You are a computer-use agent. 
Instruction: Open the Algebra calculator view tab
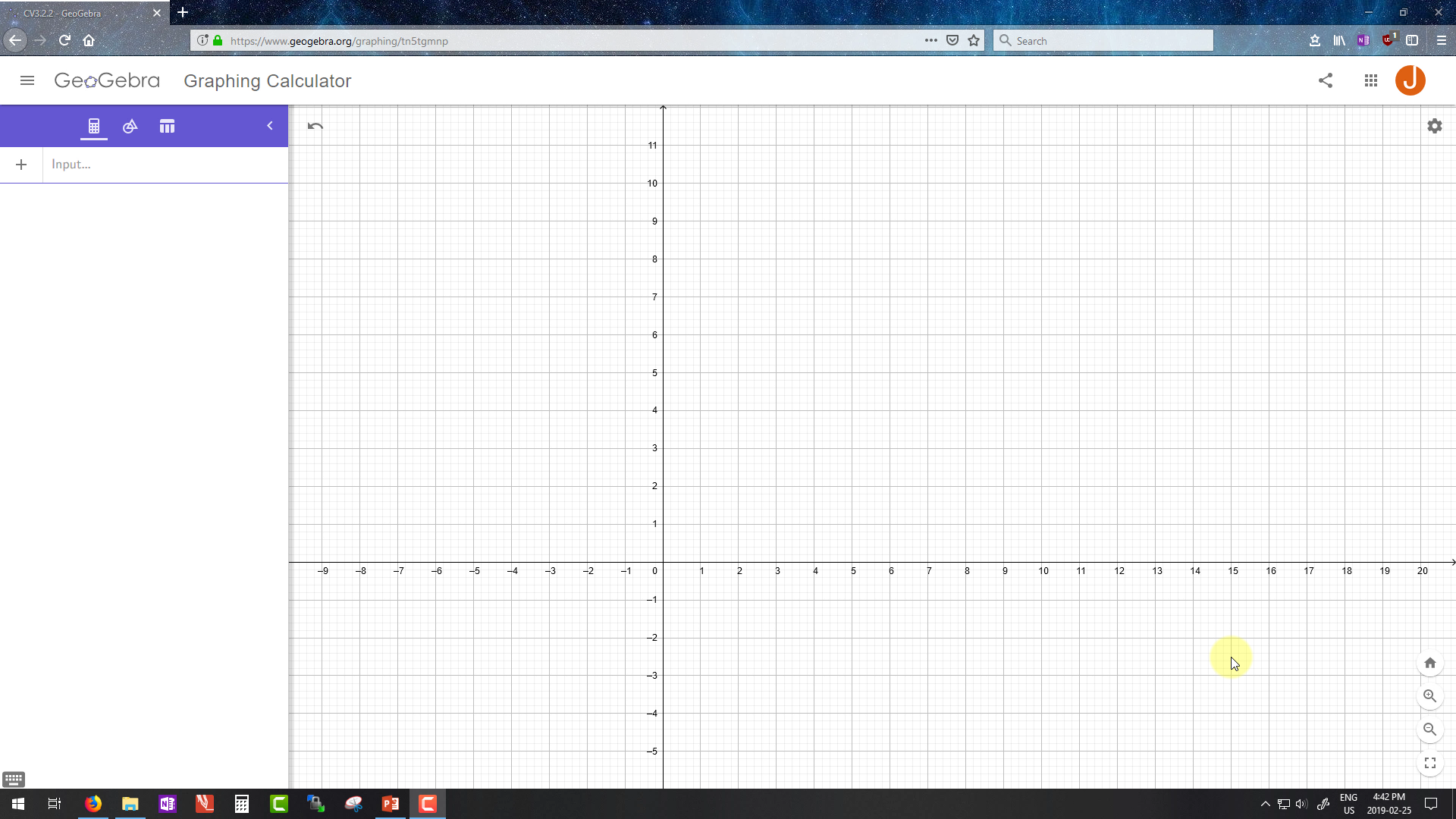click(94, 127)
